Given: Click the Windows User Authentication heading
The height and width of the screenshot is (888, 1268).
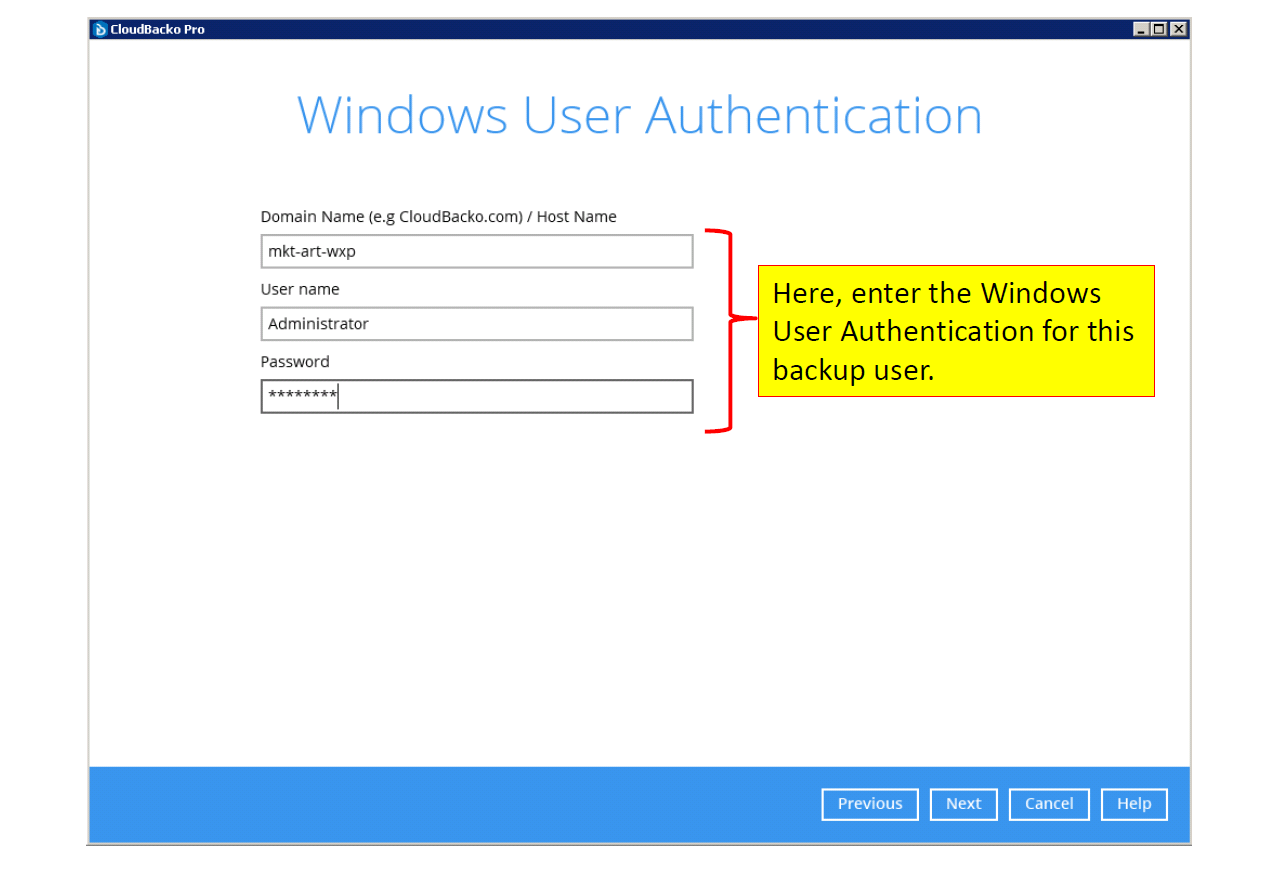Looking at the screenshot, I should tap(639, 116).
